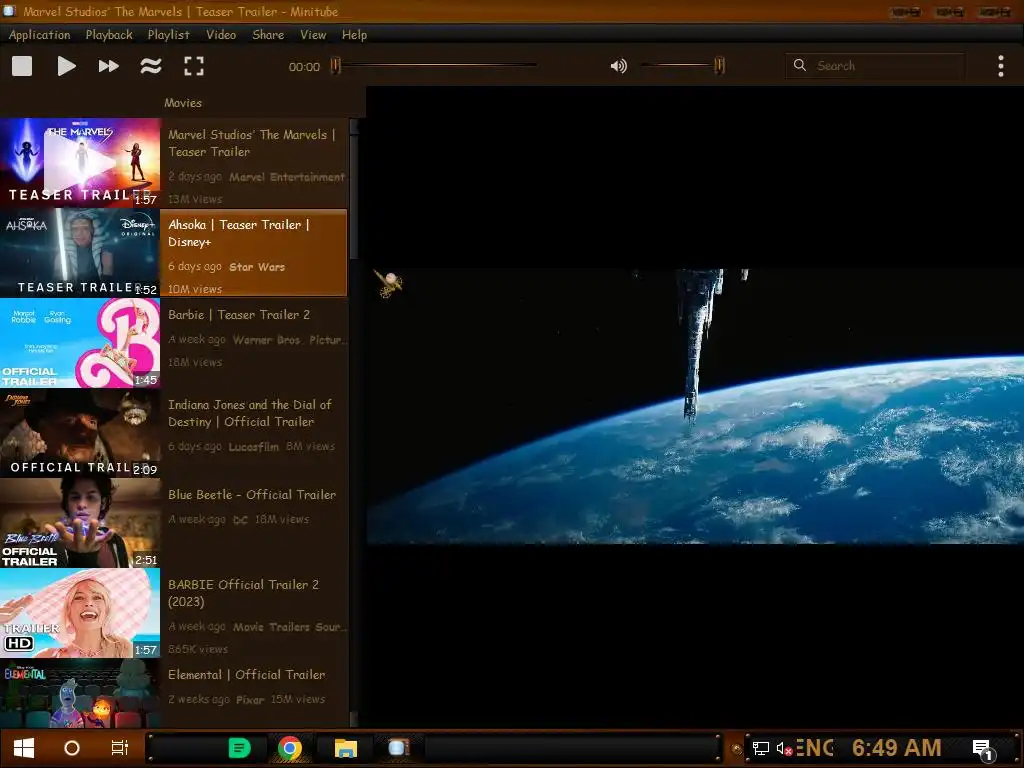The image size is (1024, 768).
Task: Click 'Barbie | Teaser Trailer 2' title text
Action: coord(239,315)
